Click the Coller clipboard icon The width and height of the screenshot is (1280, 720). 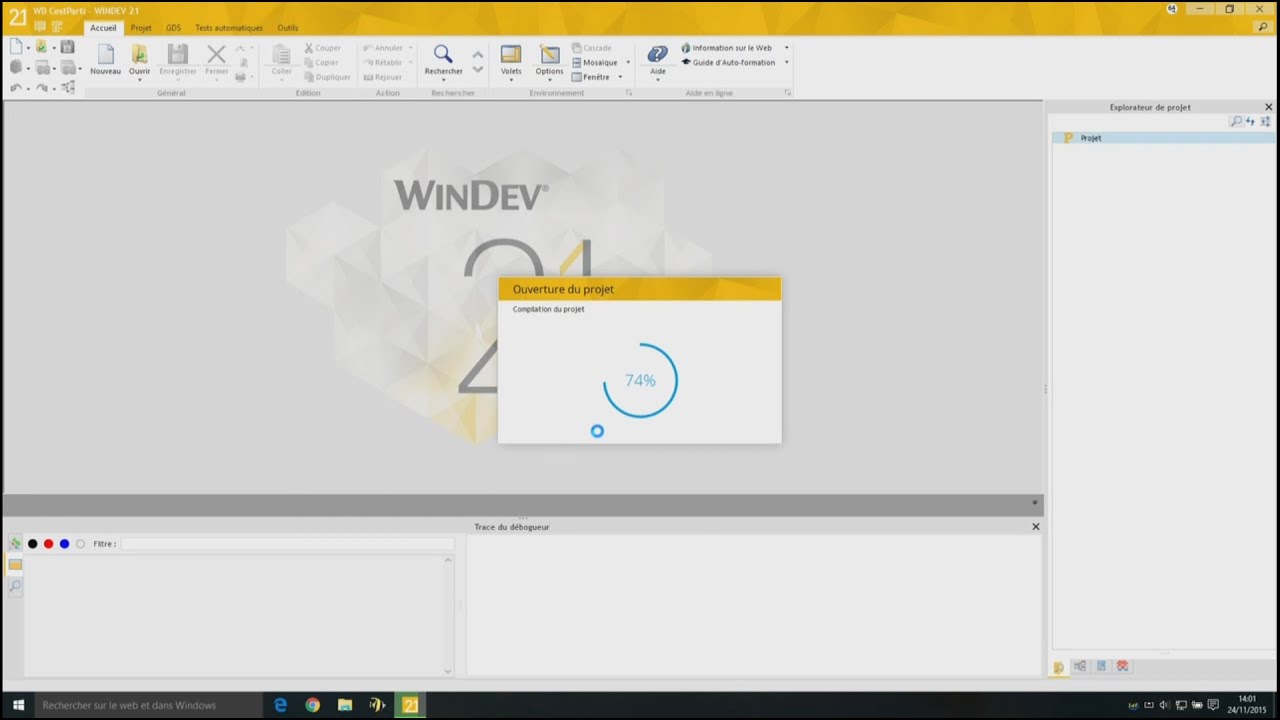(x=281, y=54)
